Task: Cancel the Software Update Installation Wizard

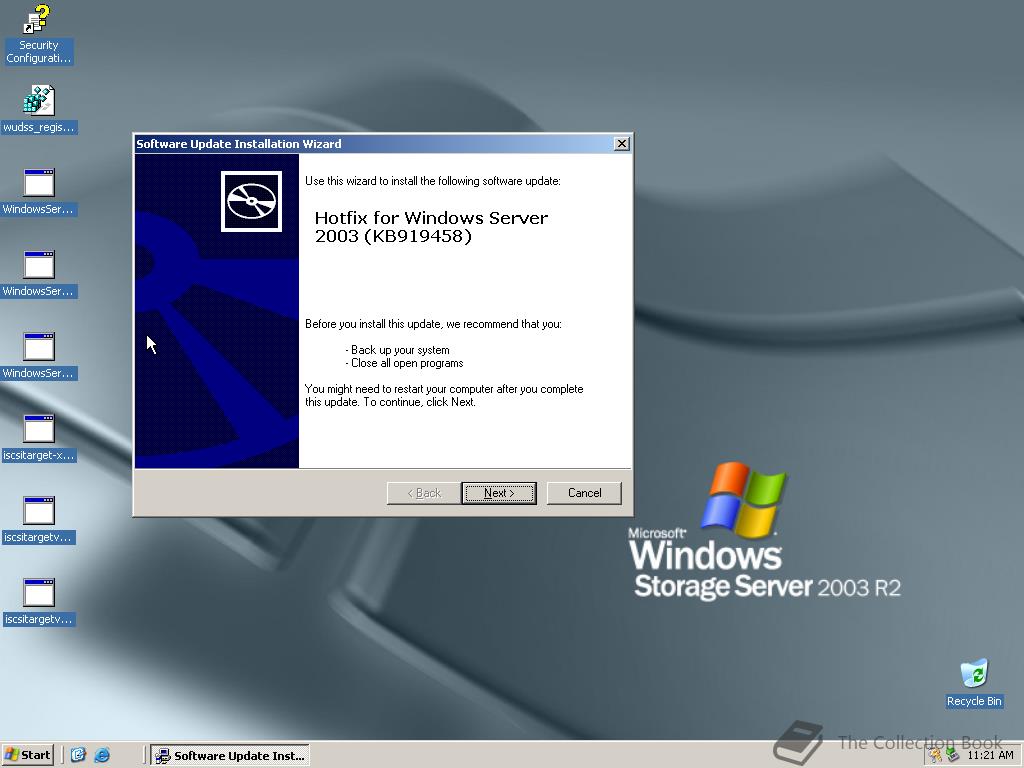Action: [584, 493]
